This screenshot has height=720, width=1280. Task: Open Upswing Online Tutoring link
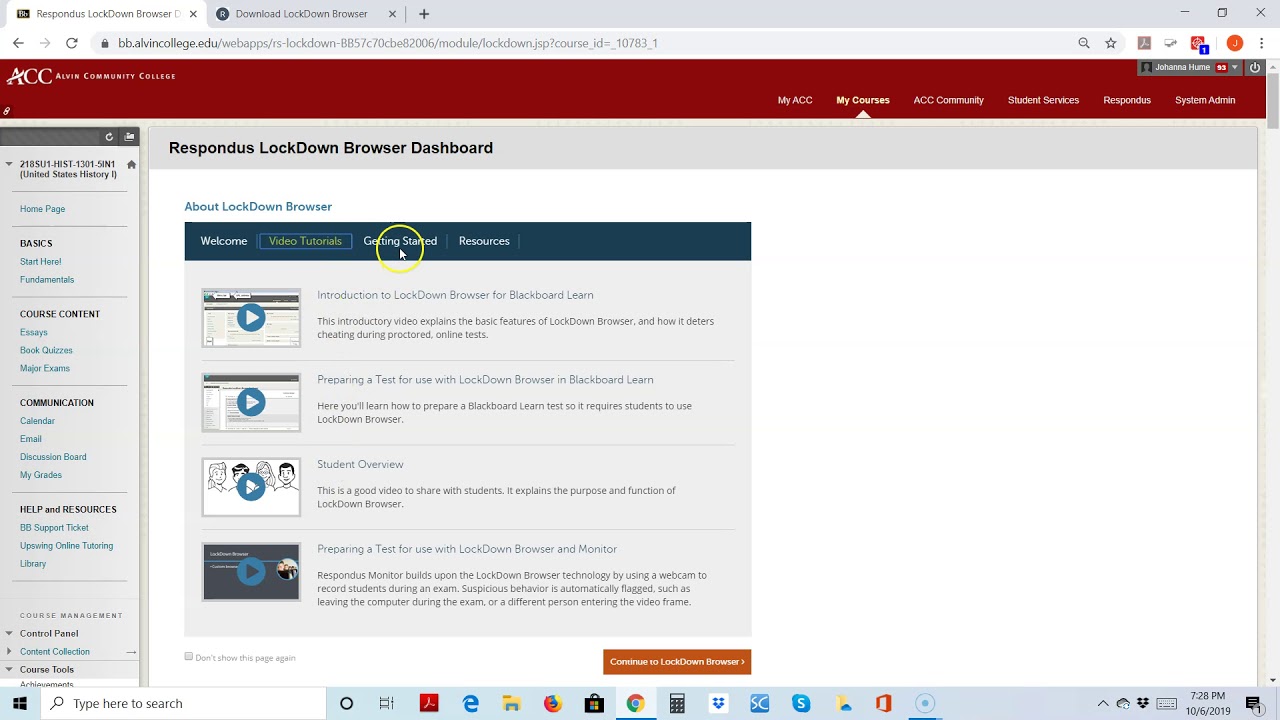[66, 546]
